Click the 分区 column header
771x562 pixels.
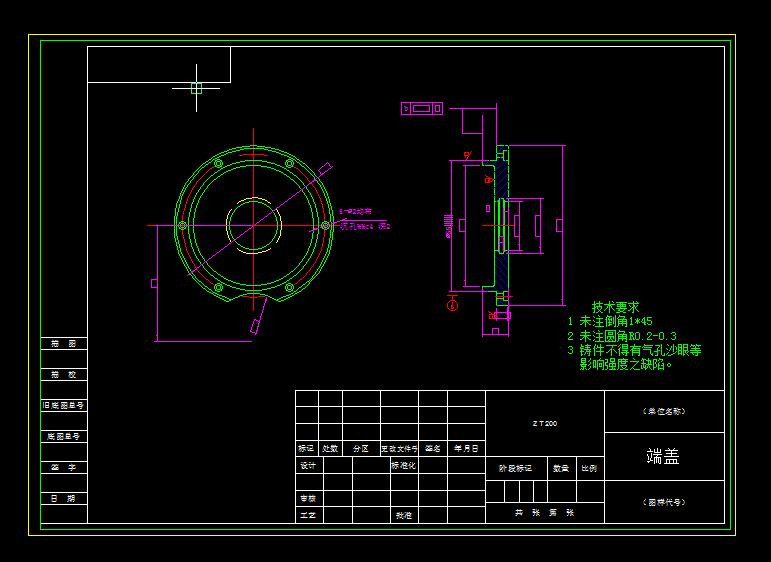pyautogui.click(x=361, y=448)
